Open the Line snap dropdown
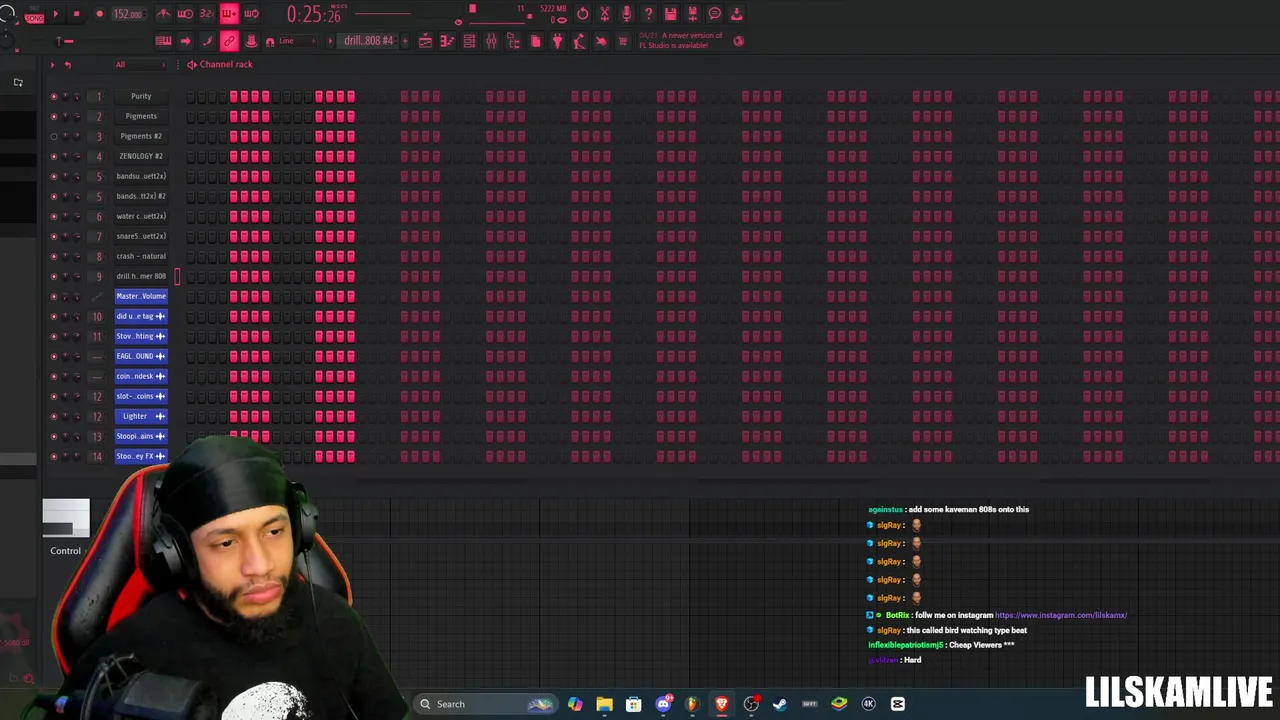Image resolution: width=1280 pixels, height=720 pixels. 297,41
